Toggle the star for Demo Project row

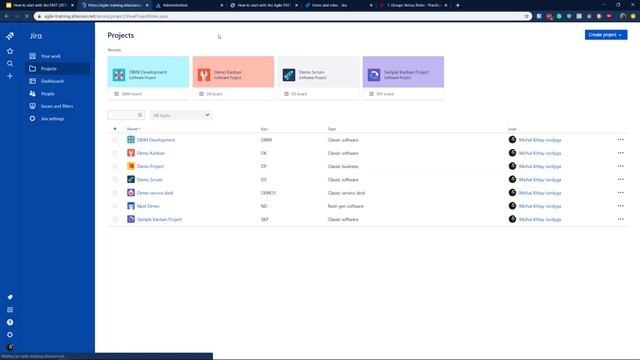(x=115, y=166)
